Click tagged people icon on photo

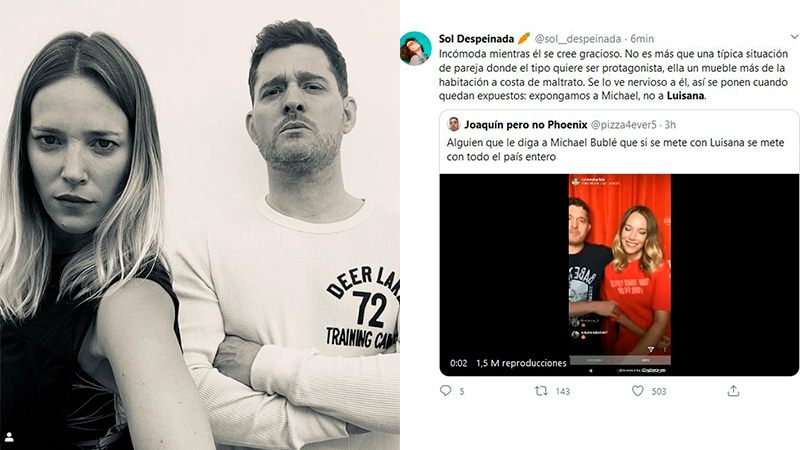point(9,437)
